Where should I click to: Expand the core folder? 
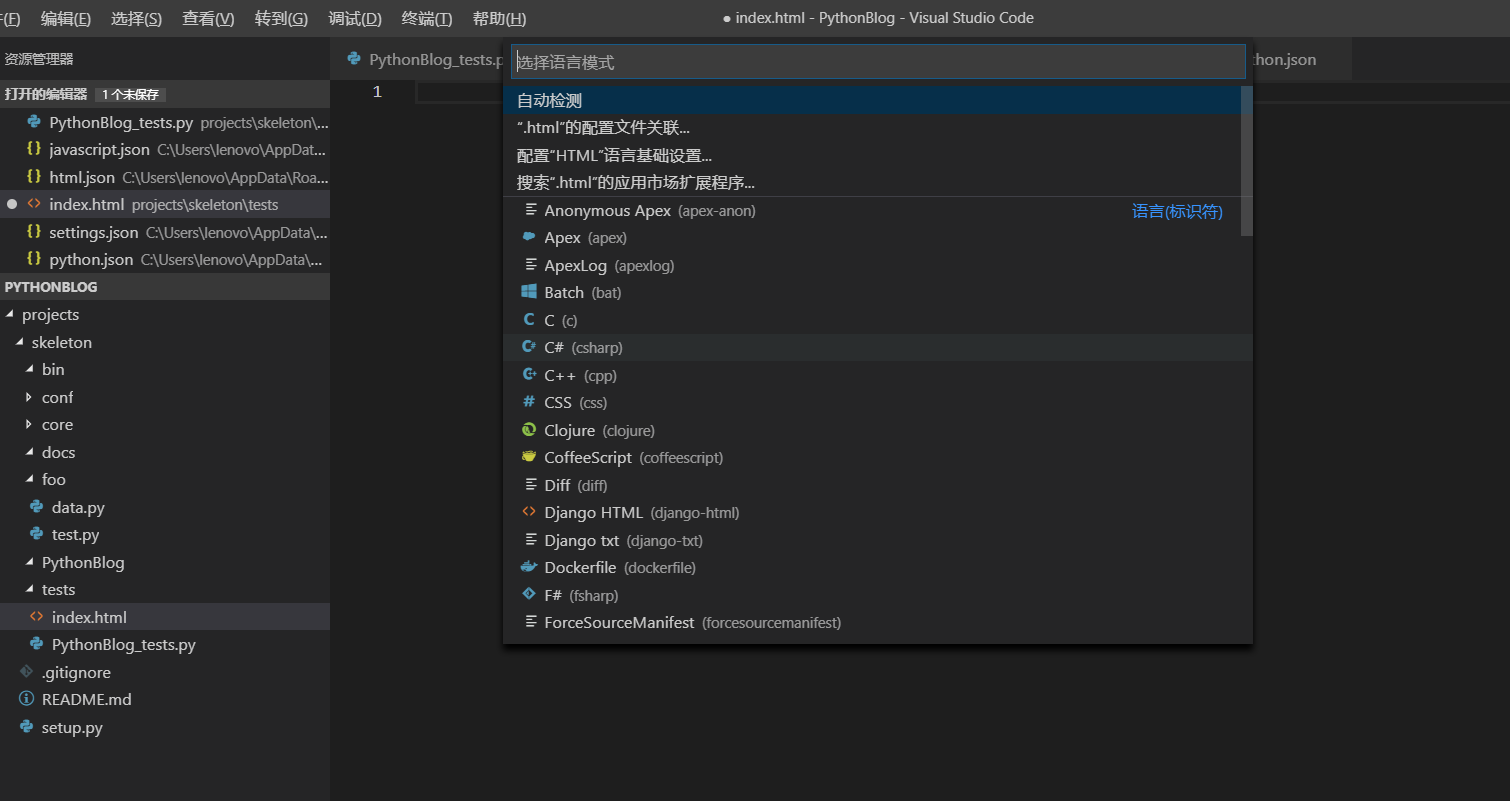[x=30, y=424]
